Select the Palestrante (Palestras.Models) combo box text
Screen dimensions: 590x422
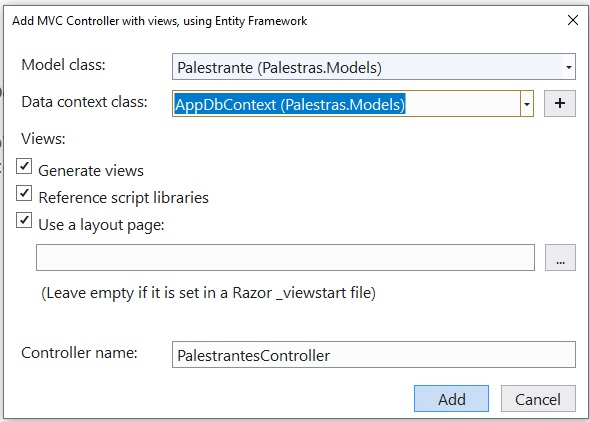[279, 68]
